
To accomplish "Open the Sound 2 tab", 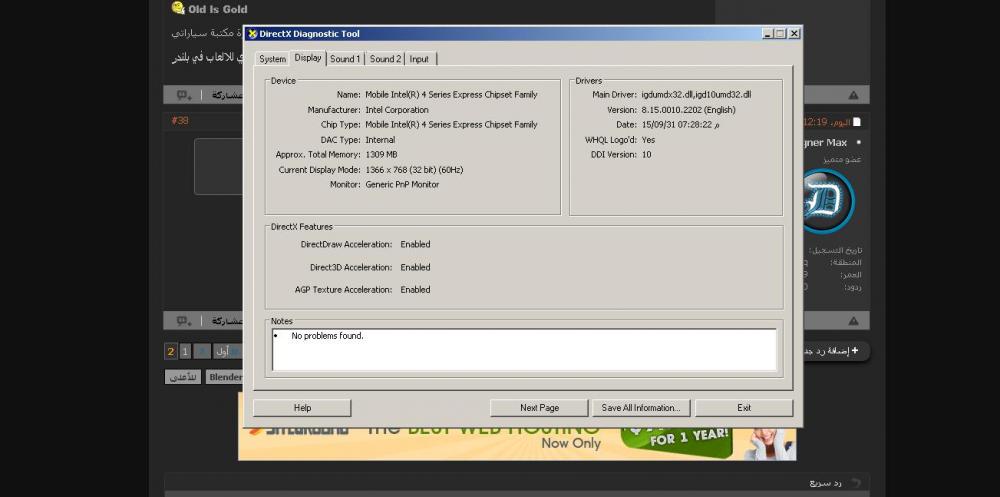I will click(x=385, y=59).
